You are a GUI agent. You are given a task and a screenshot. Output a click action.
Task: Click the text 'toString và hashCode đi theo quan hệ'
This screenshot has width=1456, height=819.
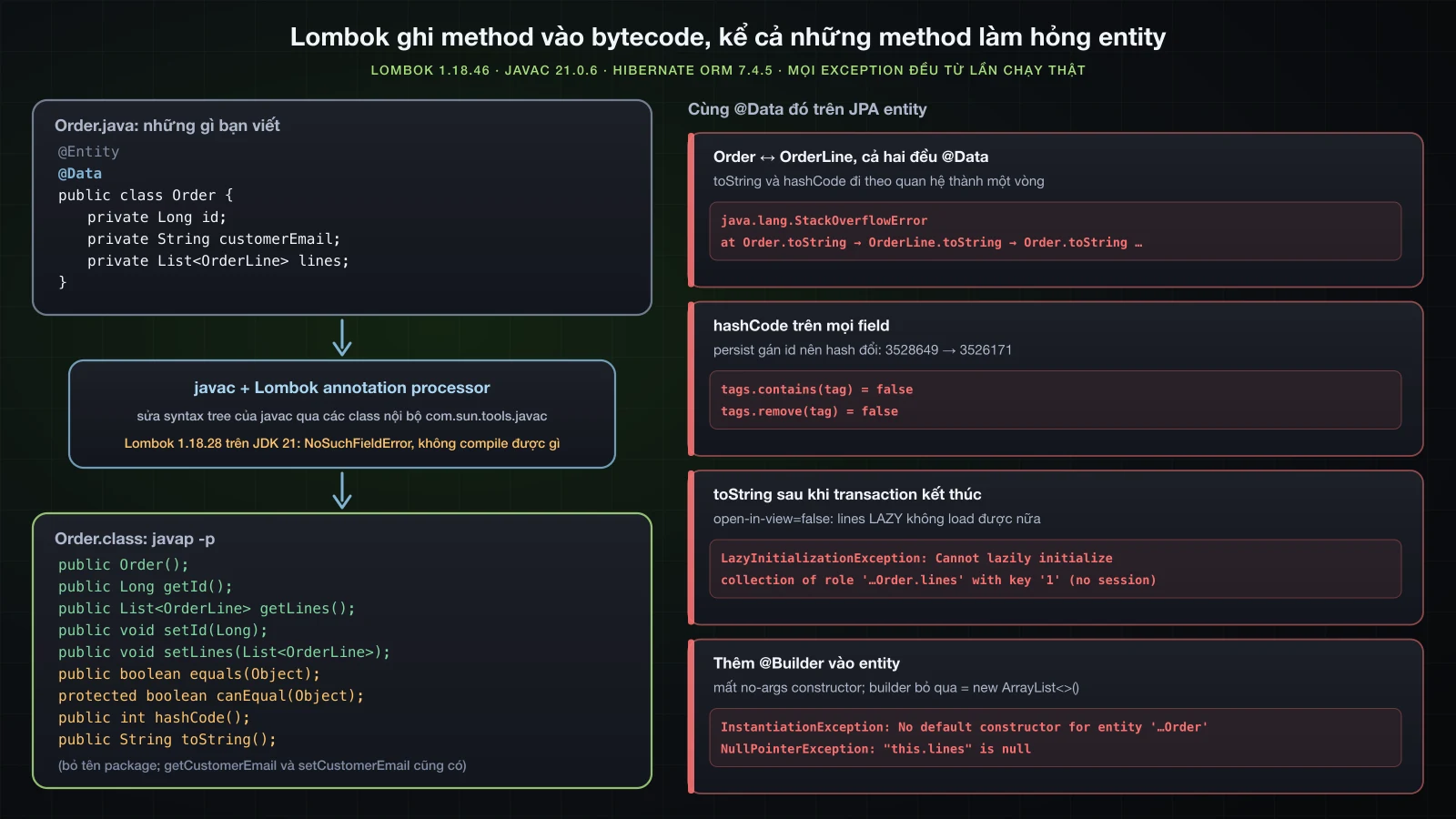click(x=879, y=181)
